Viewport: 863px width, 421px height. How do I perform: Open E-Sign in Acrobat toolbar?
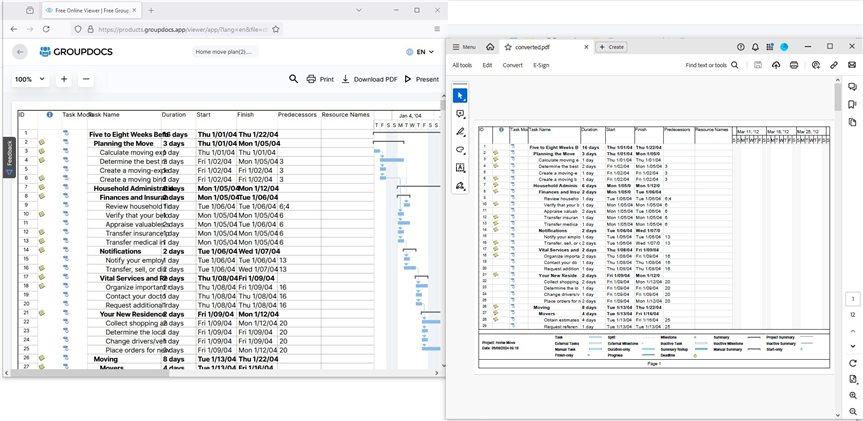tap(541, 65)
